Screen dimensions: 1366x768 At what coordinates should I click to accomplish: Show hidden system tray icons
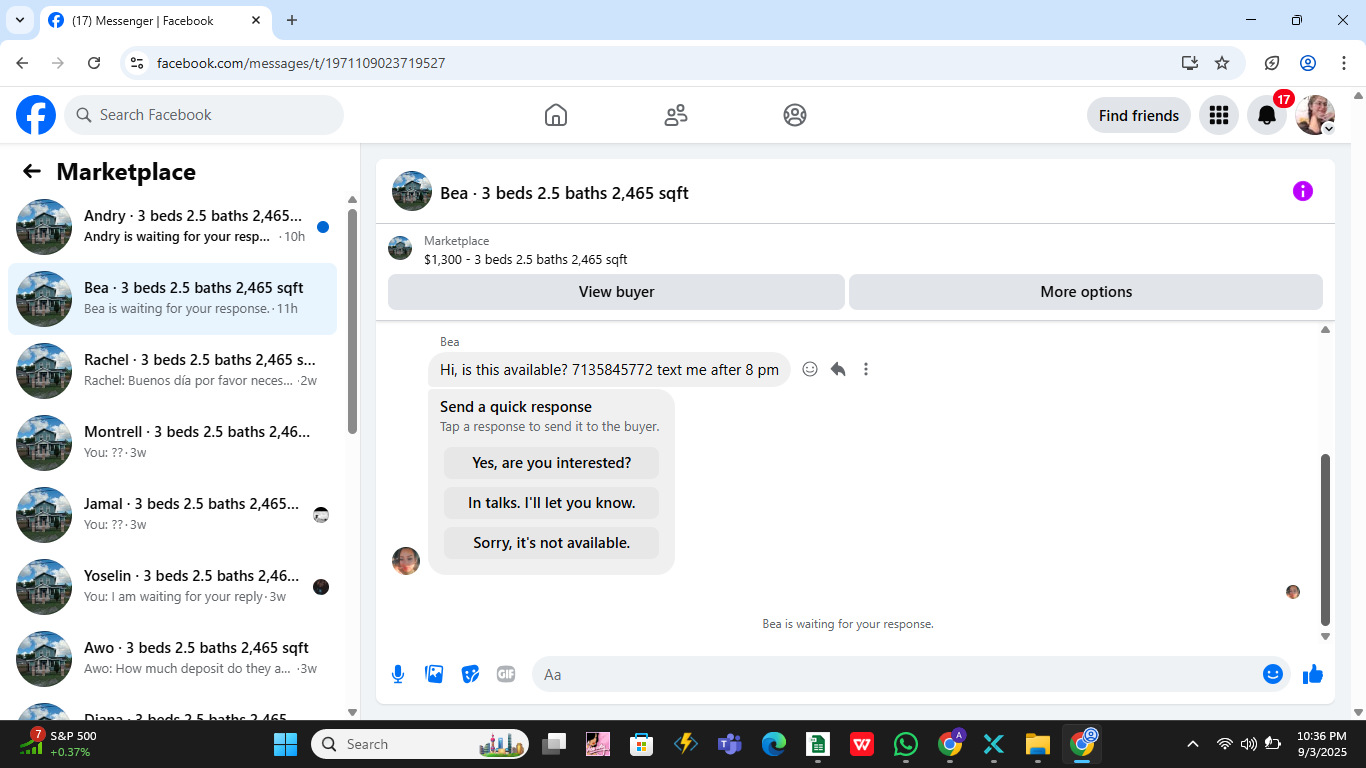coord(1193,744)
